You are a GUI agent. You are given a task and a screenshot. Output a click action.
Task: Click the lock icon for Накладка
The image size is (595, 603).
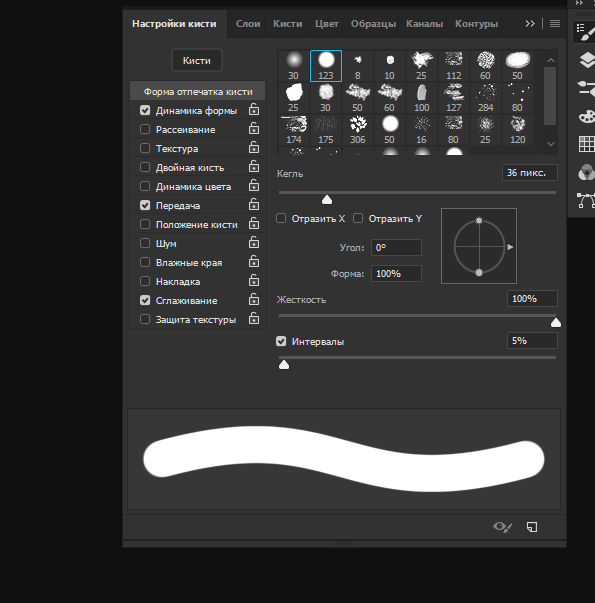(x=253, y=280)
